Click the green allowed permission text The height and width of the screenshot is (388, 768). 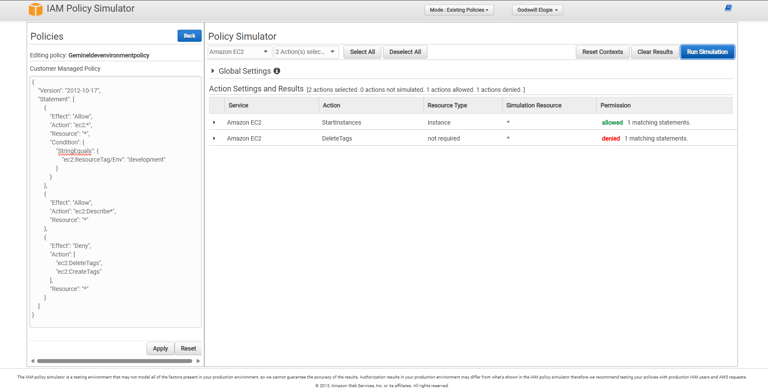tap(612, 122)
